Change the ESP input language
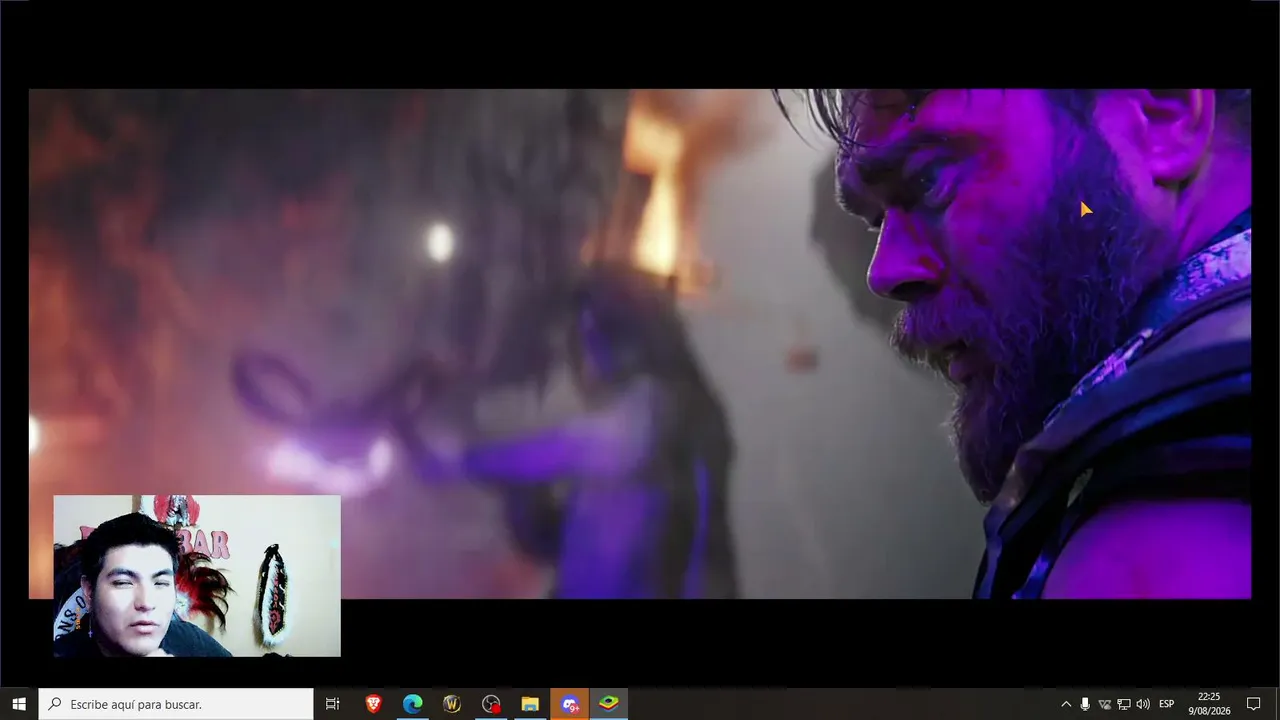The width and height of the screenshot is (1280, 720). pyautogui.click(x=1166, y=704)
